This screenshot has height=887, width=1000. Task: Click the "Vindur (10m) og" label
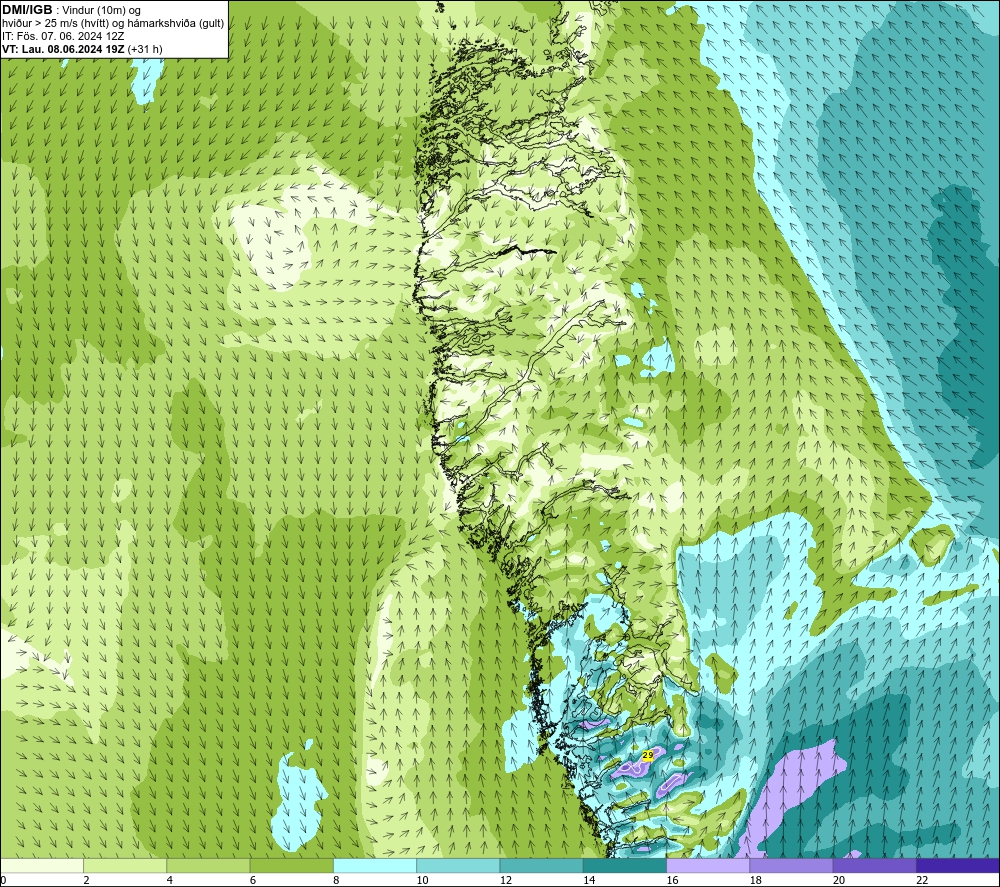tap(101, 11)
